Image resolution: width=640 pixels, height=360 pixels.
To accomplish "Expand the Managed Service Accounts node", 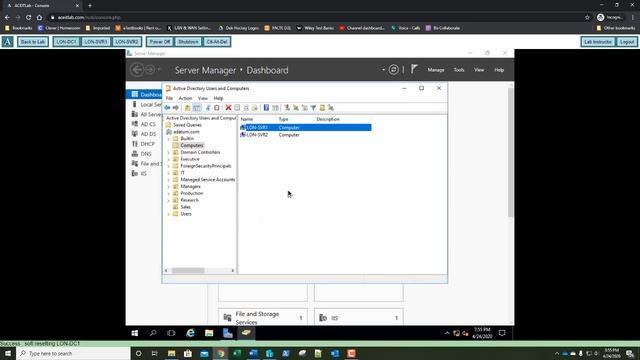I will (169, 180).
